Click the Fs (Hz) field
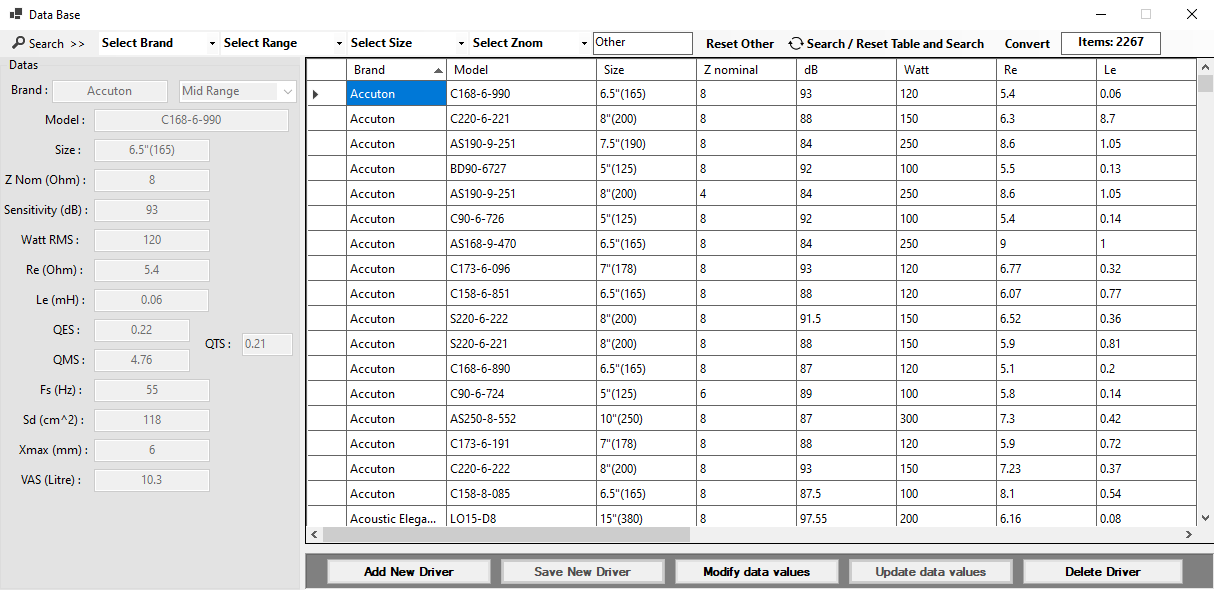Viewport: 1214px width, 590px height. [x=152, y=390]
